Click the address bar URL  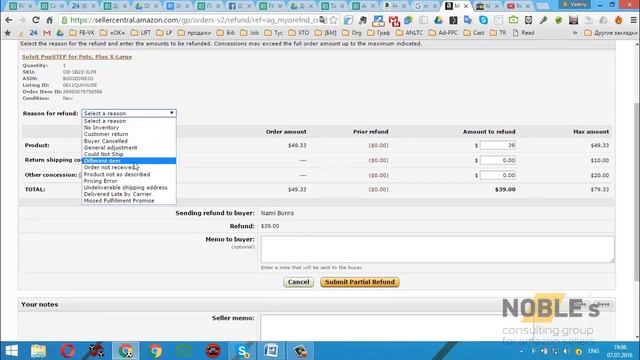[195, 20]
